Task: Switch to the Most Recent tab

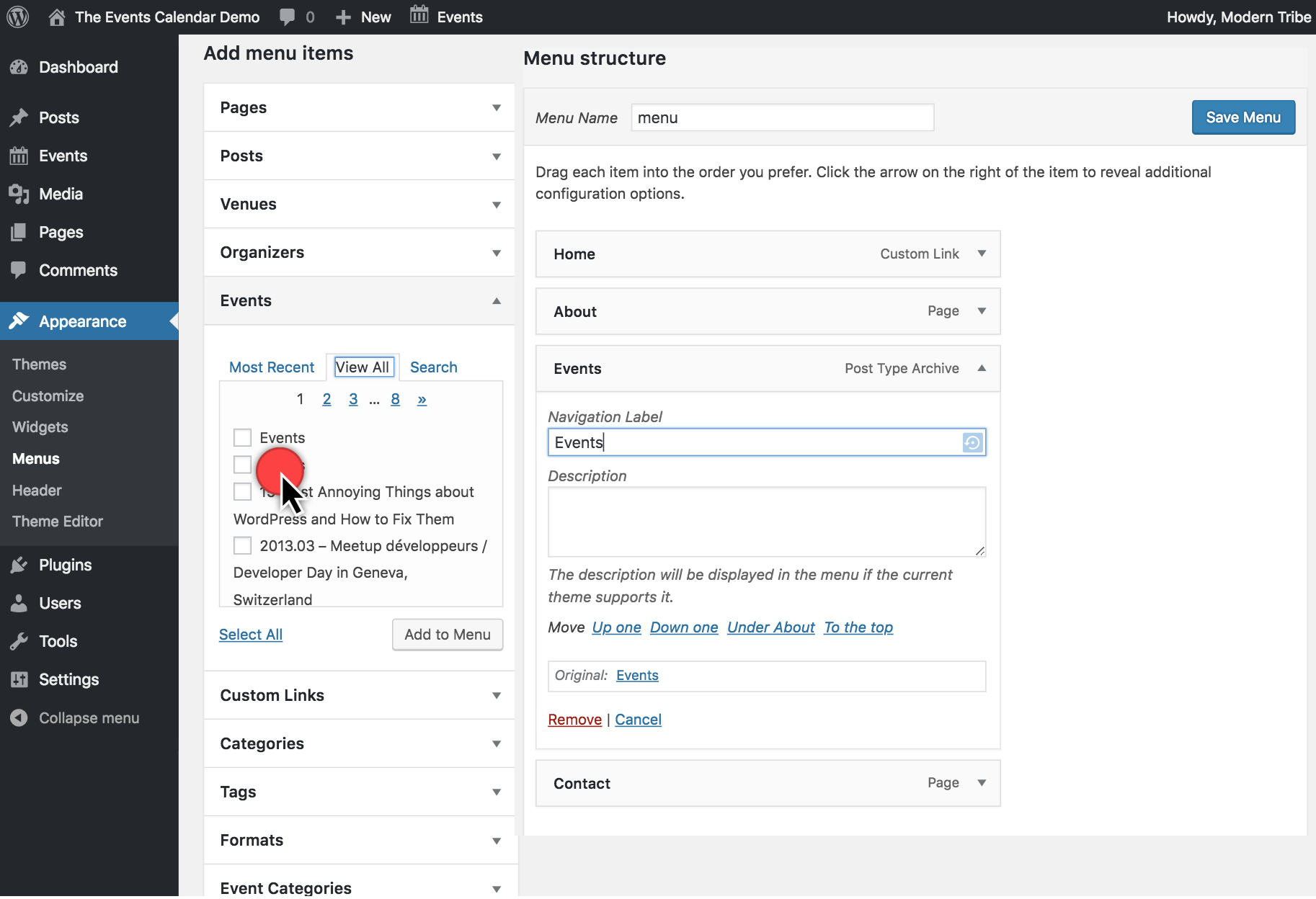Action: point(272,367)
